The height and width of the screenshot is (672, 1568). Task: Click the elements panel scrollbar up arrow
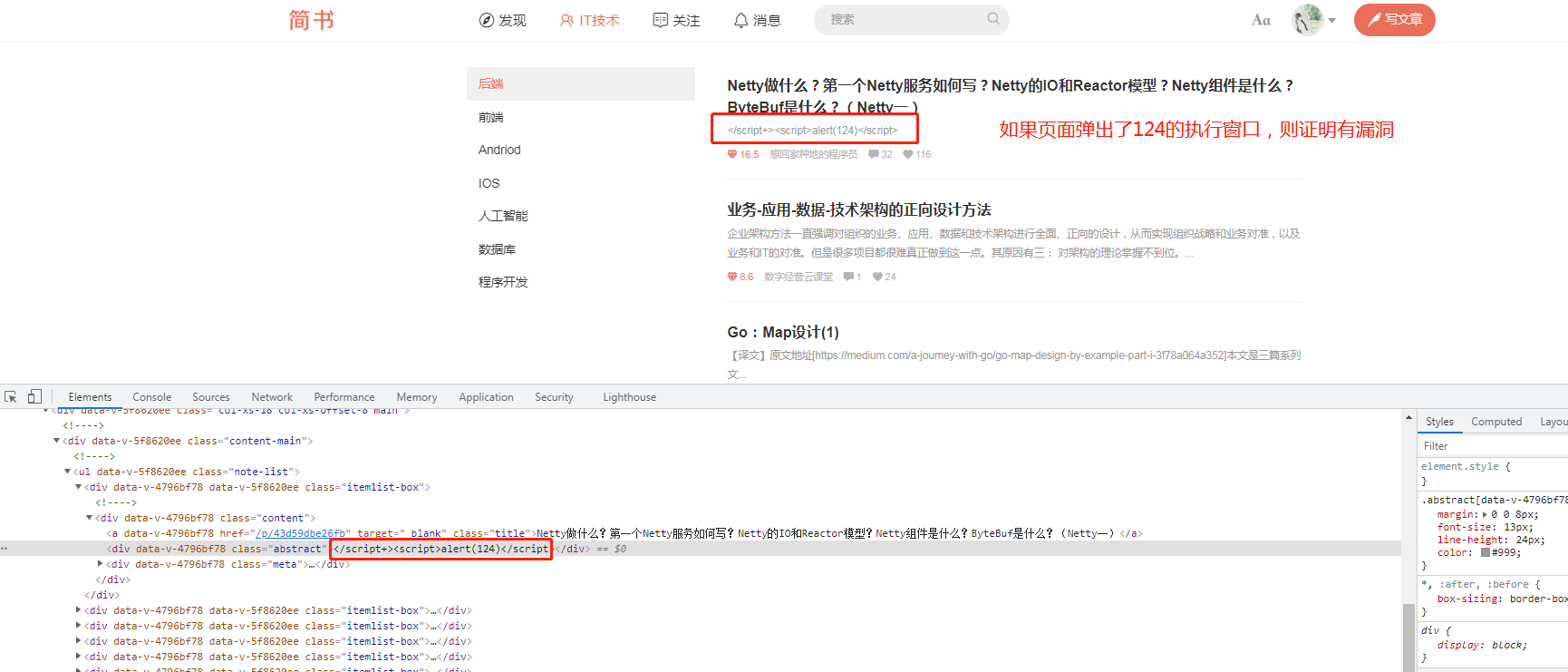1408,418
